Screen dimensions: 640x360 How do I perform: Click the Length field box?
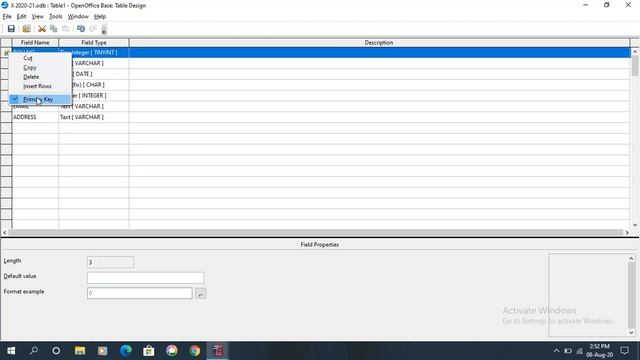110,262
